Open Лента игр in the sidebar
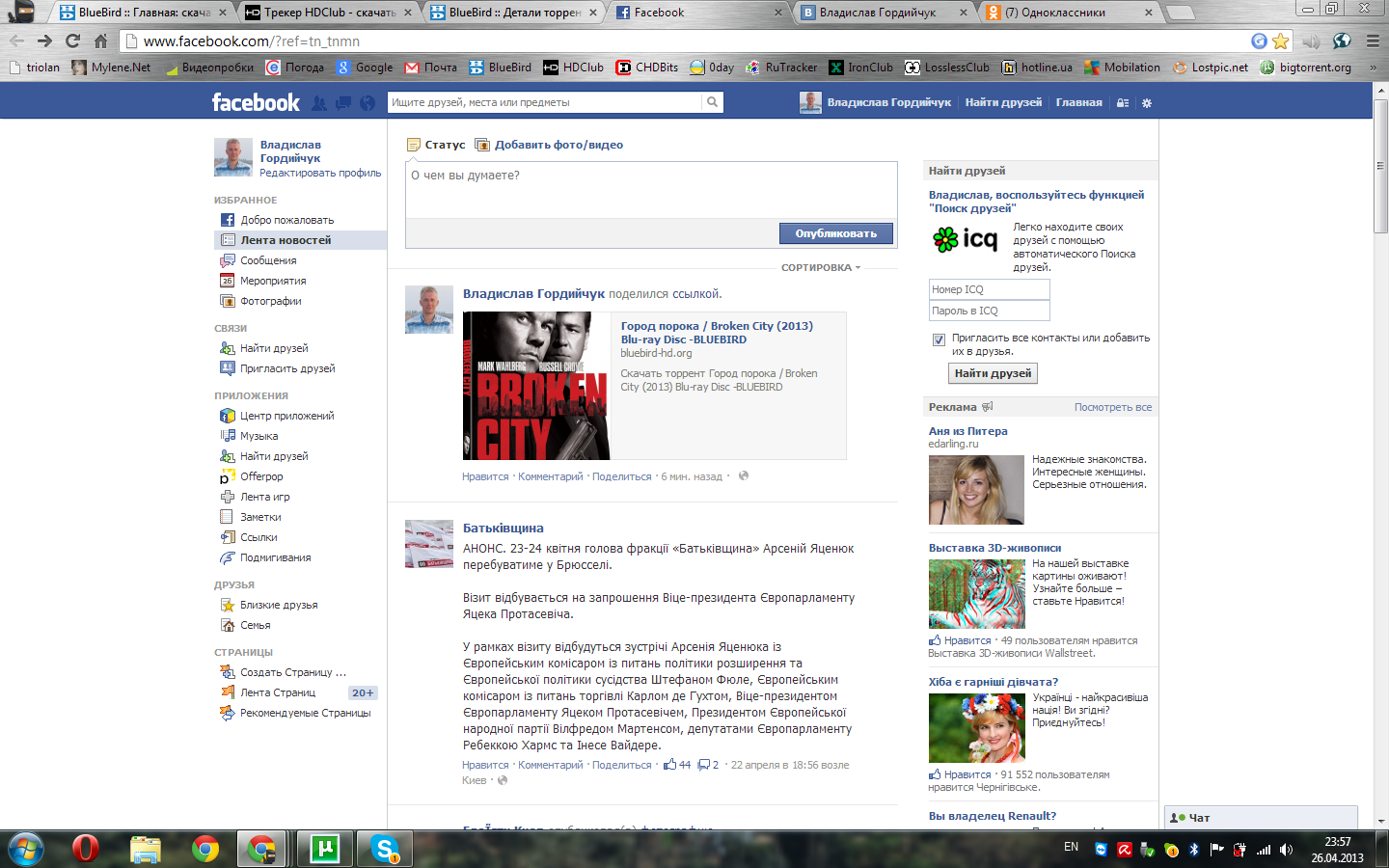Viewport: 1389px width, 868px height. 255,497
